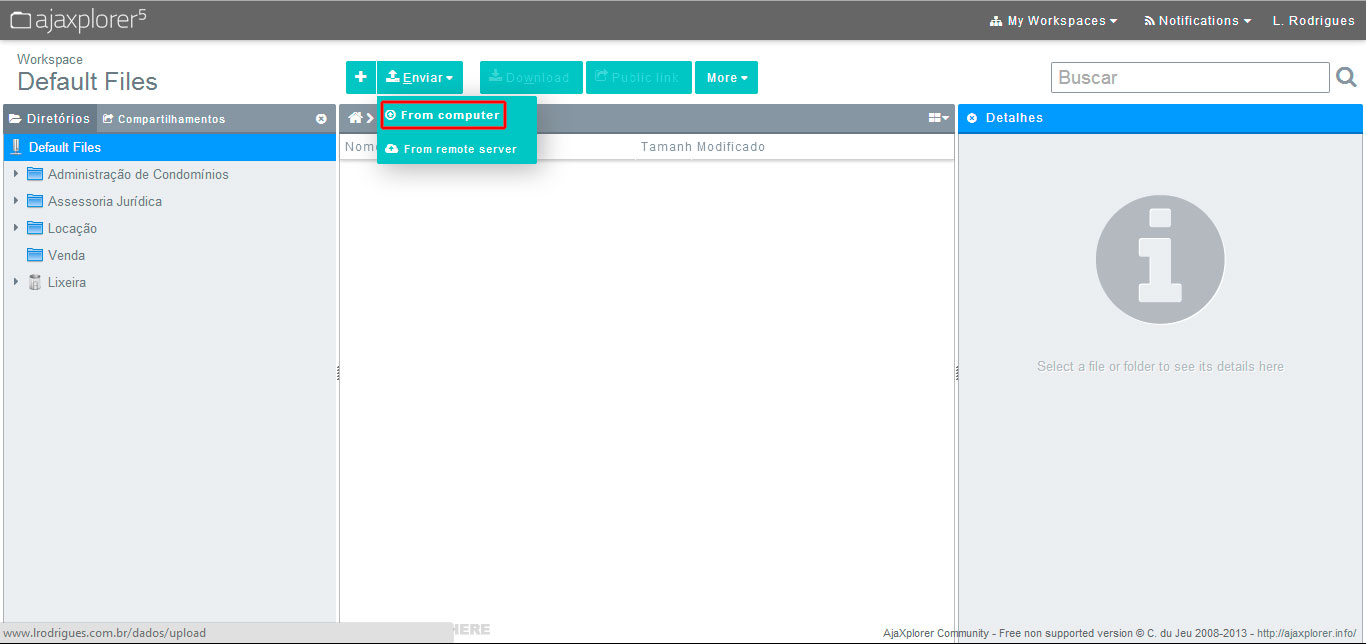The height and width of the screenshot is (644, 1366).
Task: Click the L. Rodrigues user link
Action: pos(1313,20)
